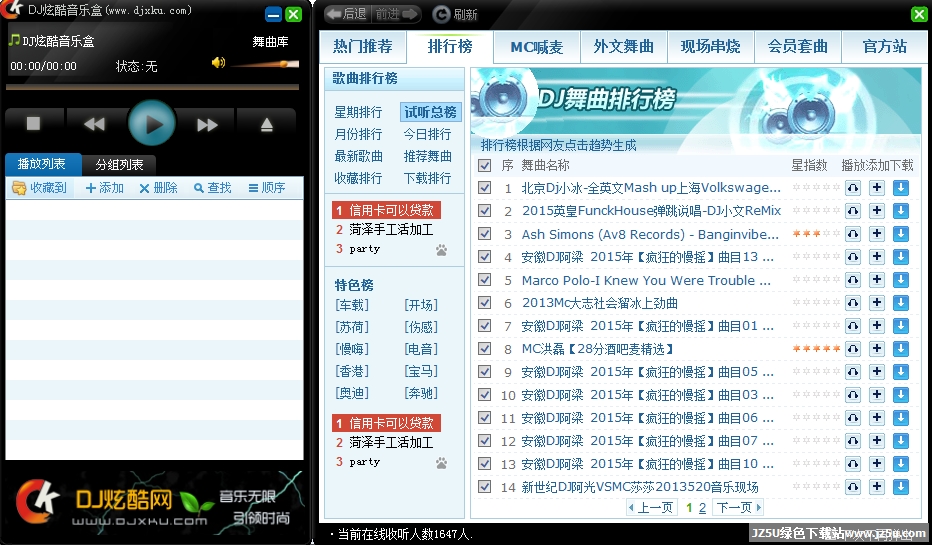Uncheck checkbox for song 6 2013Mc大志
The height and width of the screenshot is (545, 932).
pyautogui.click(x=484, y=303)
